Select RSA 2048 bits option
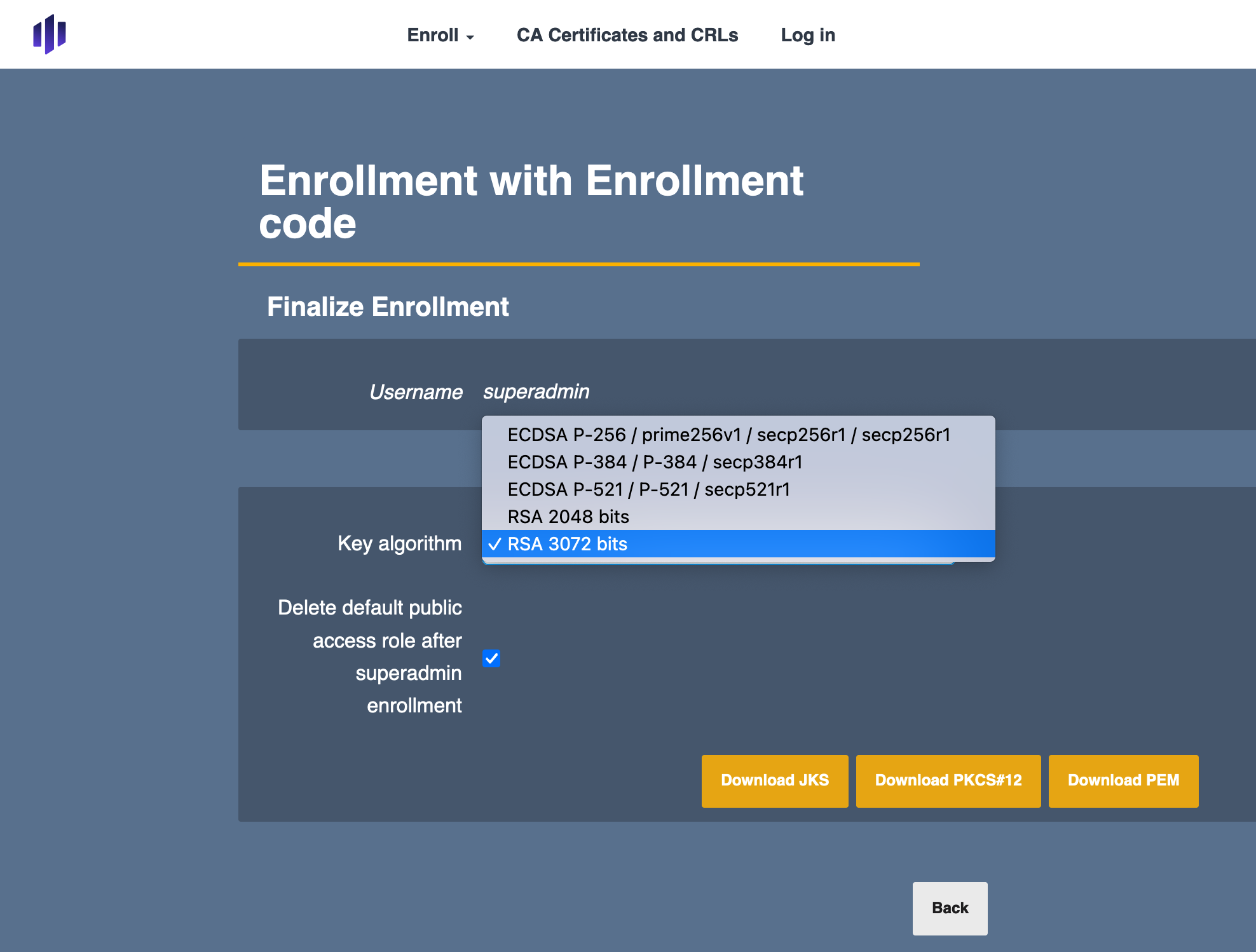This screenshot has width=1256, height=952. (568, 517)
